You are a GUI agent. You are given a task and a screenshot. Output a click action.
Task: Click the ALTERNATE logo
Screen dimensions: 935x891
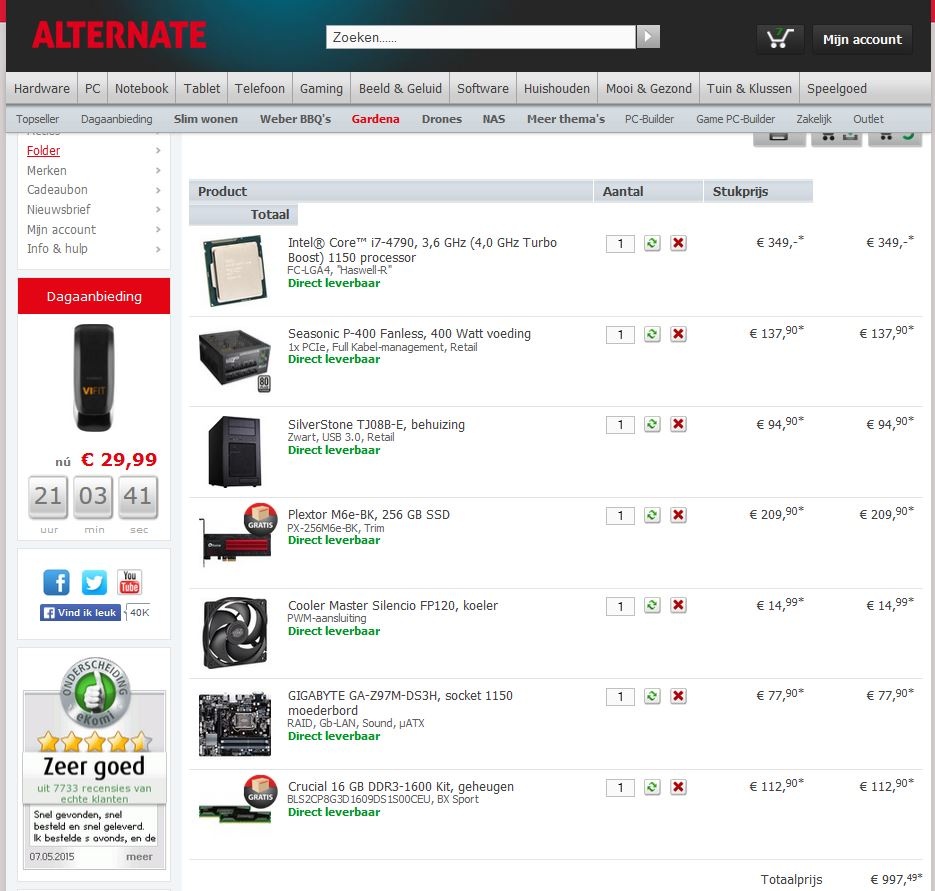119,35
